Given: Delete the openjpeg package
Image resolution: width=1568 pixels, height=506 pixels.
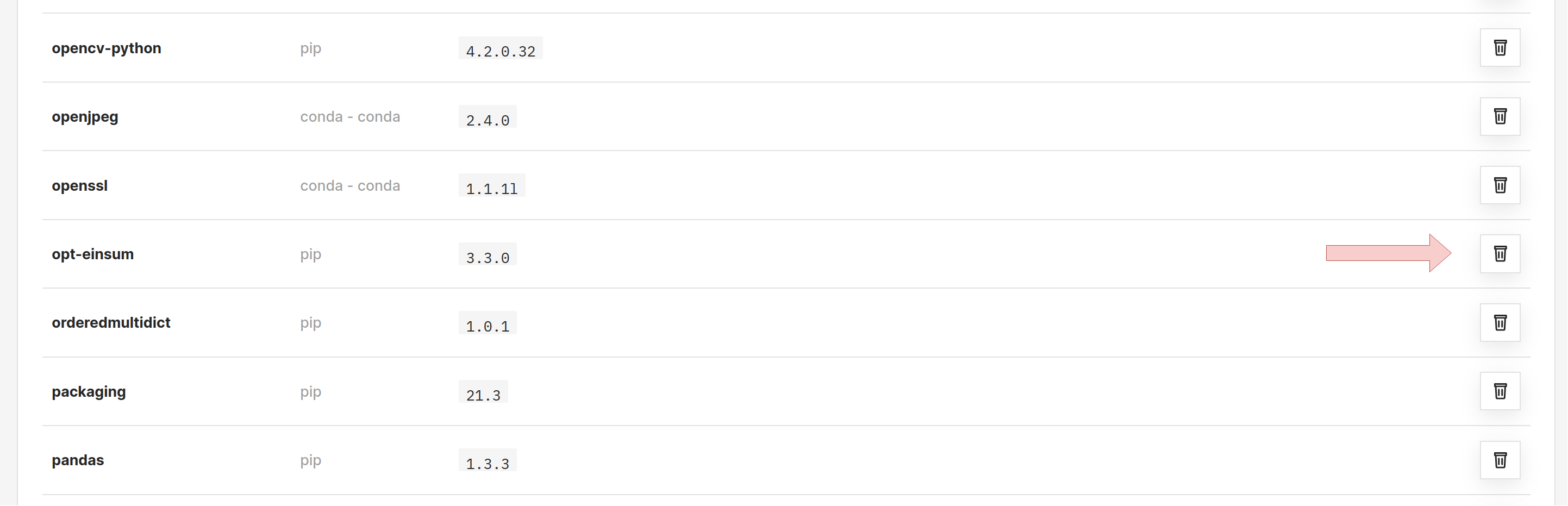Looking at the screenshot, I should pyautogui.click(x=1500, y=116).
